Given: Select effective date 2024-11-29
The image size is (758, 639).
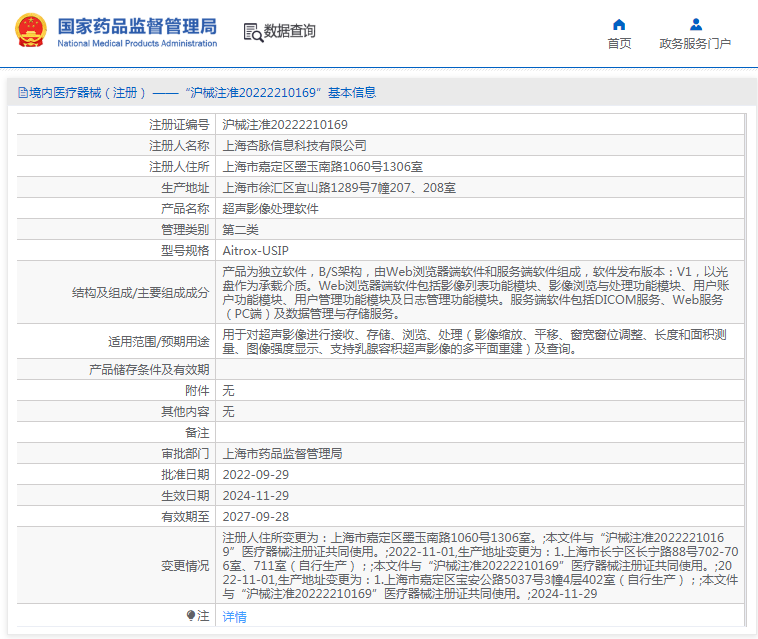Looking at the screenshot, I should (x=255, y=496).
